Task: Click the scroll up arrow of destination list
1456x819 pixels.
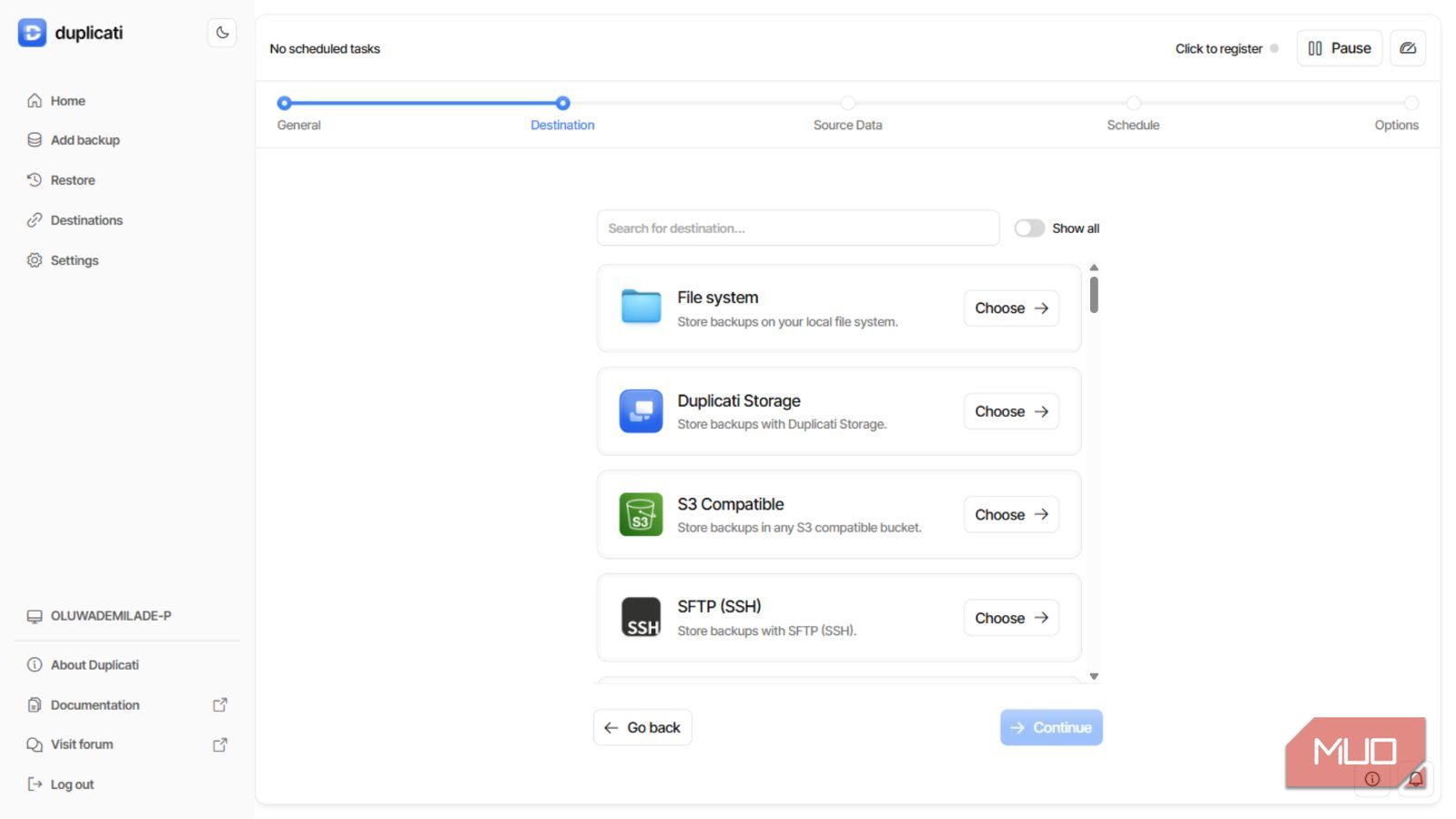Action: pyautogui.click(x=1094, y=268)
